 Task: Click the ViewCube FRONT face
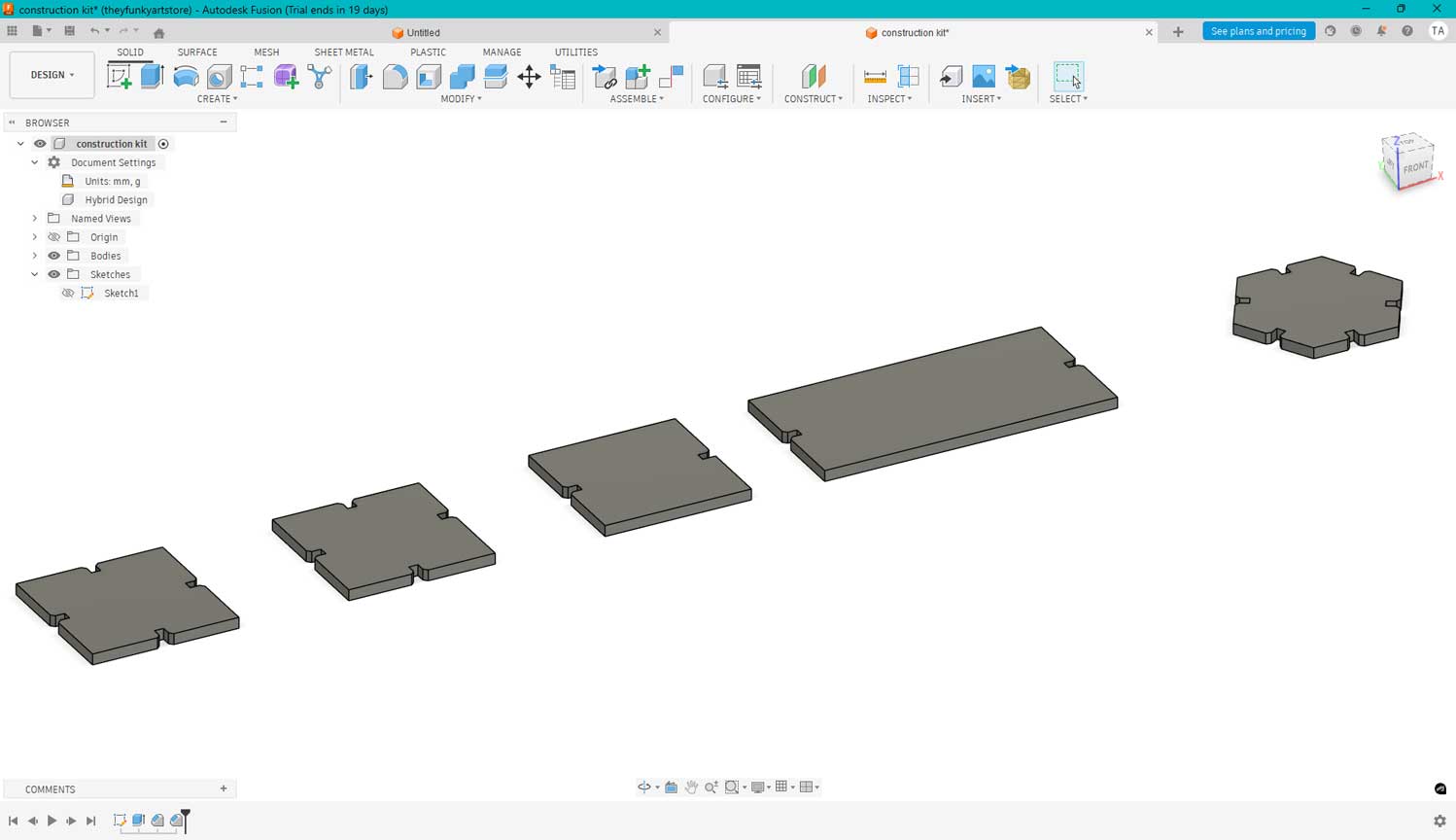(1415, 166)
